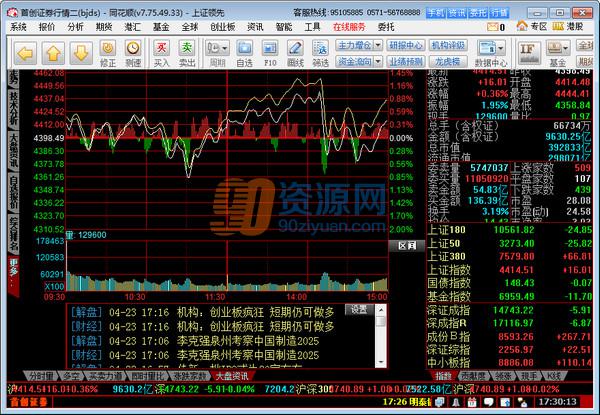Click the yellow down arrow toolbar icon
This screenshot has width=600, height=415.
tap(81, 54)
